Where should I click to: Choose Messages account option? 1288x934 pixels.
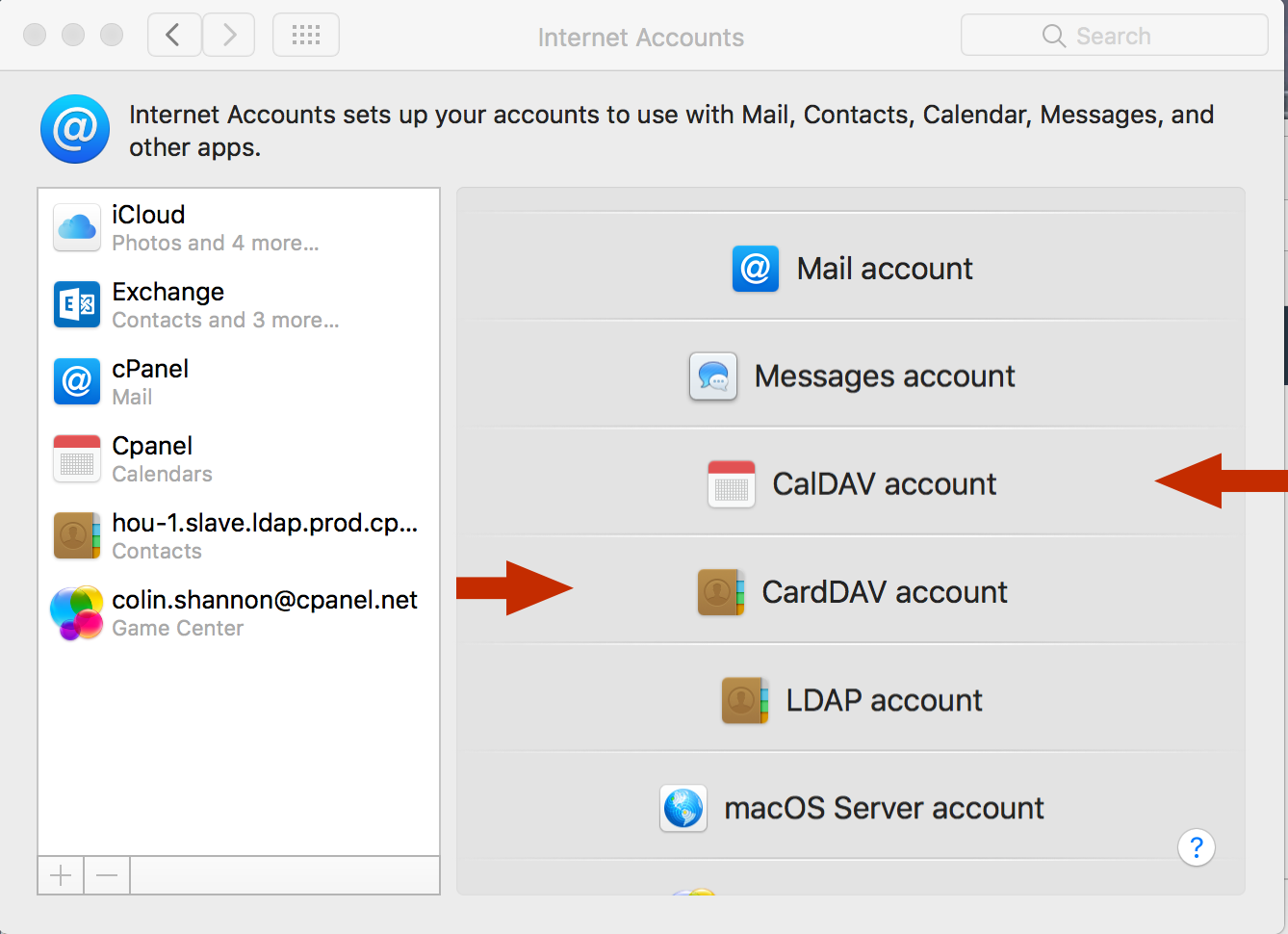pyautogui.click(x=851, y=376)
